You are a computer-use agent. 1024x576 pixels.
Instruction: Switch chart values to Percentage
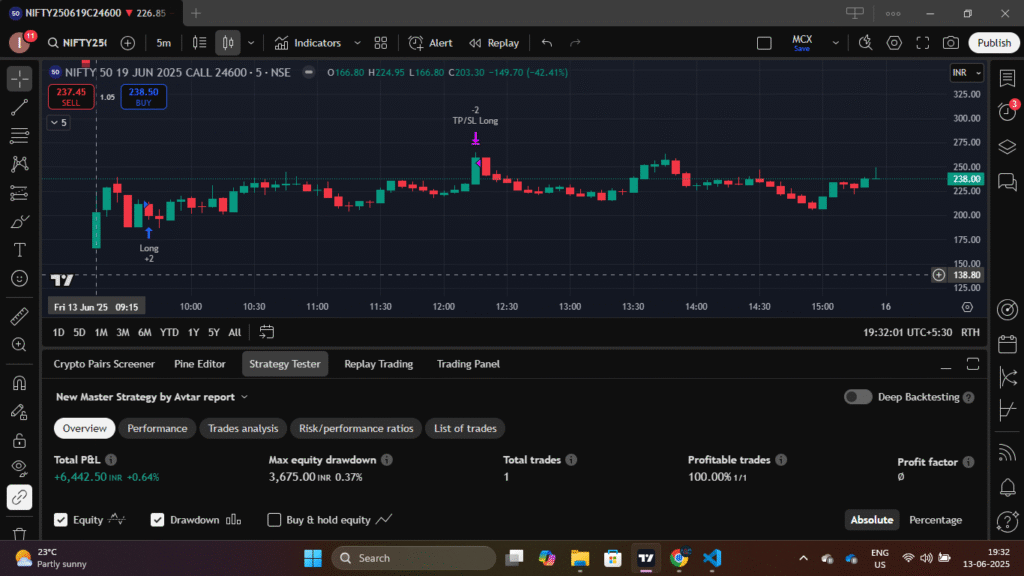935,520
